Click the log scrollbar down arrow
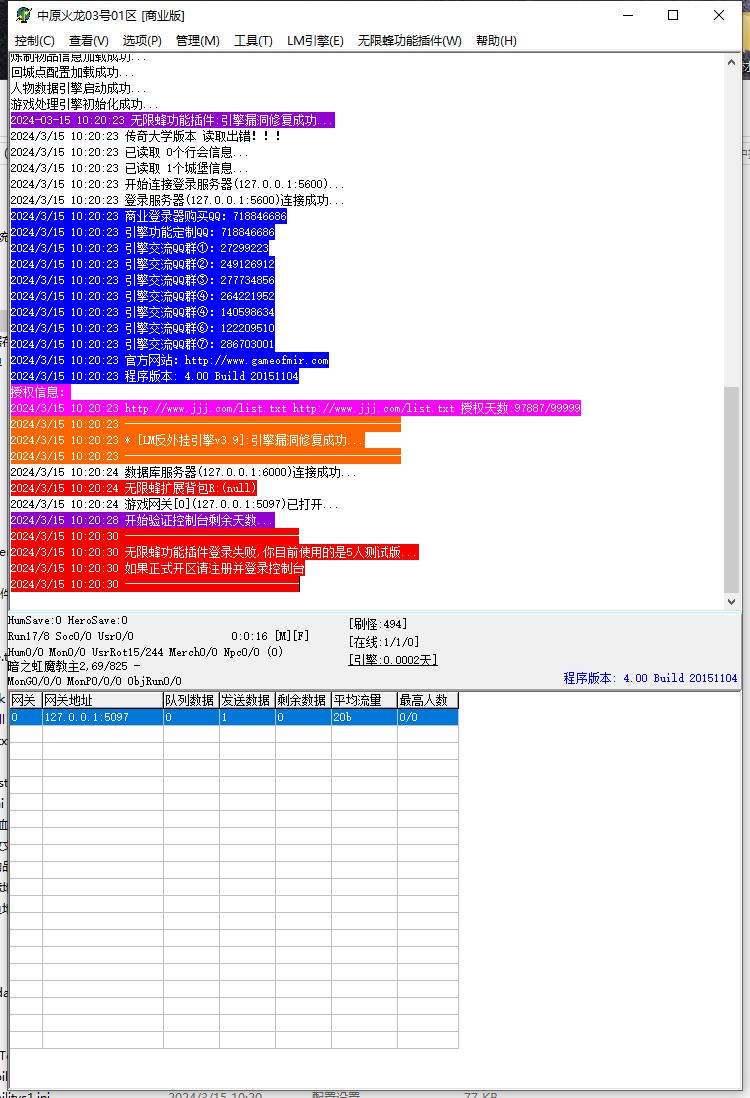The image size is (750, 1098). pos(731,601)
